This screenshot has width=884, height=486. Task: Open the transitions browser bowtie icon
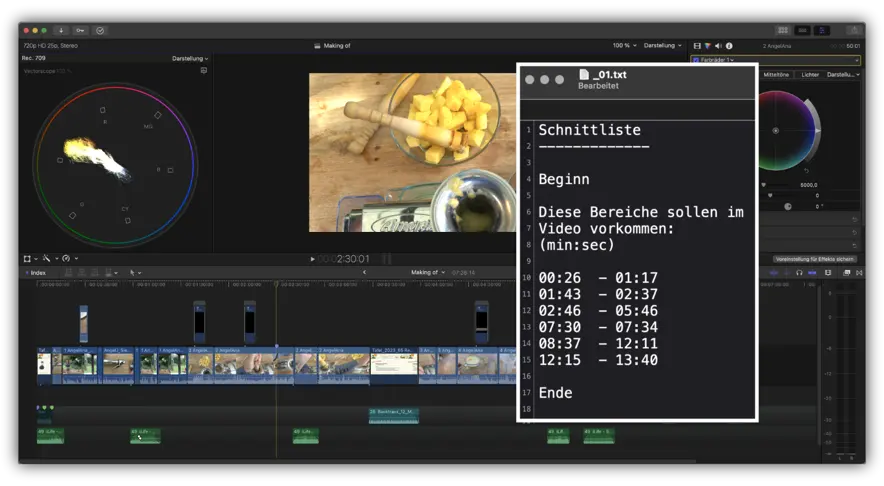point(859,273)
